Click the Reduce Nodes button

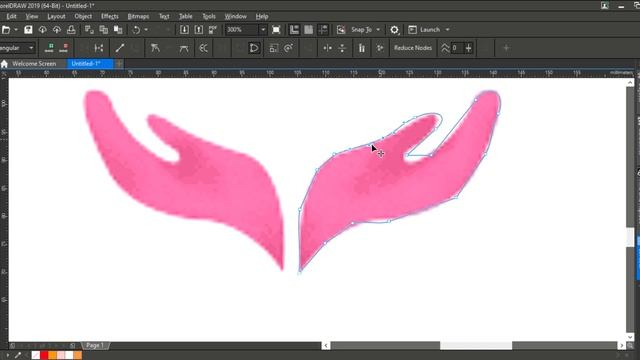pos(413,48)
